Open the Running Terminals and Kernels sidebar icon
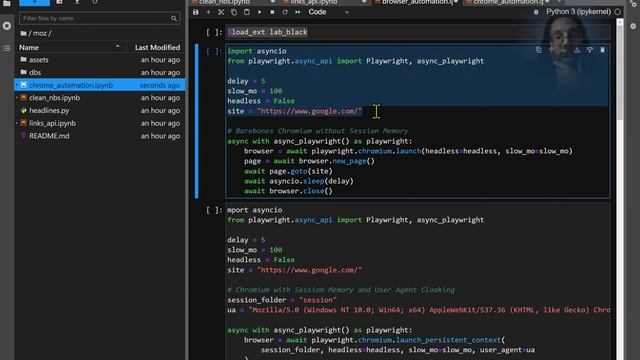The image size is (640, 360). [7, 26]
